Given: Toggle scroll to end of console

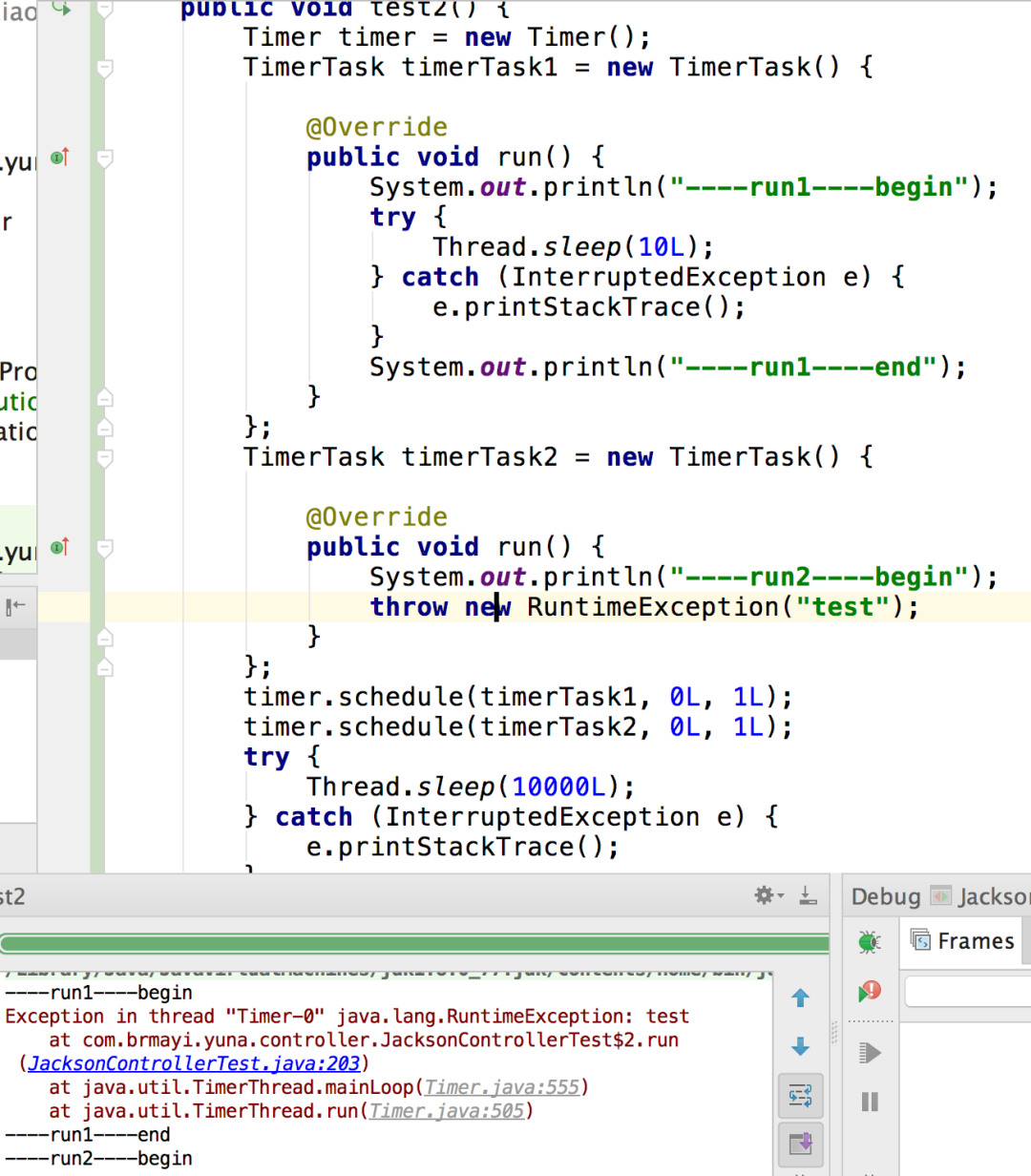Looking at the screenshot, I should coord(800,1143).
